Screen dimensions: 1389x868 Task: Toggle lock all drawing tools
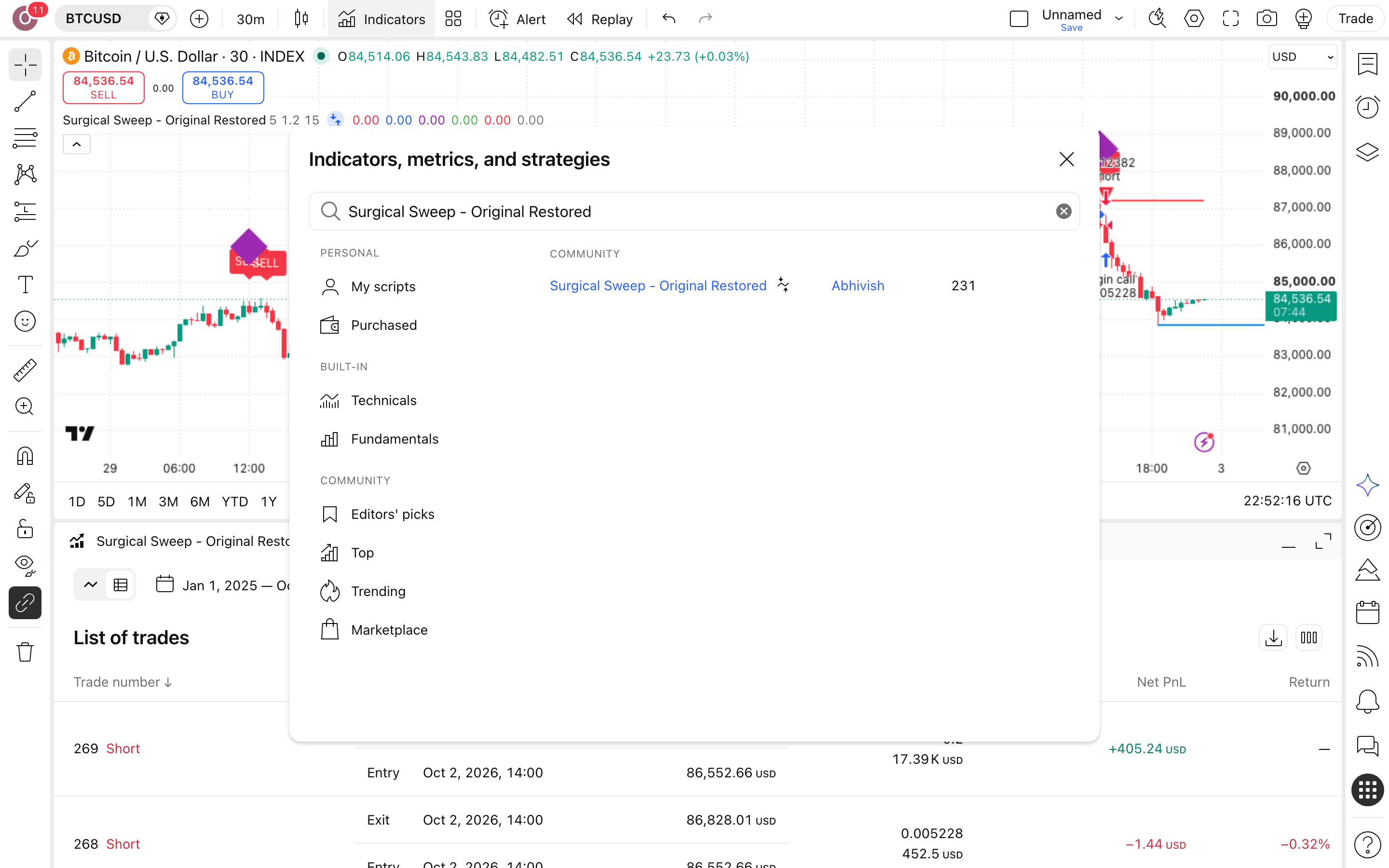tap(25, 529)
